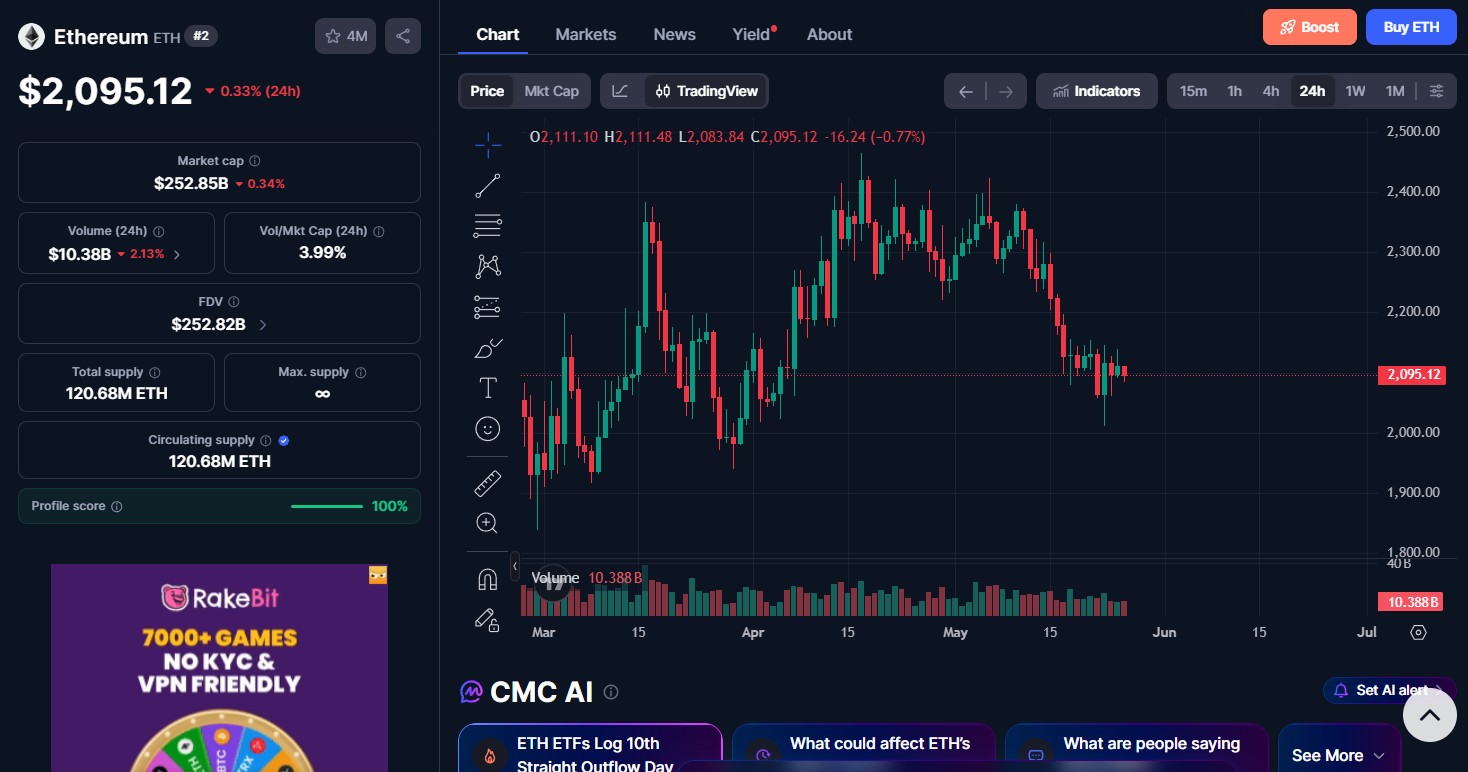
Task: Show Circulating supply info tooltip
Action: tap(265, 440)
